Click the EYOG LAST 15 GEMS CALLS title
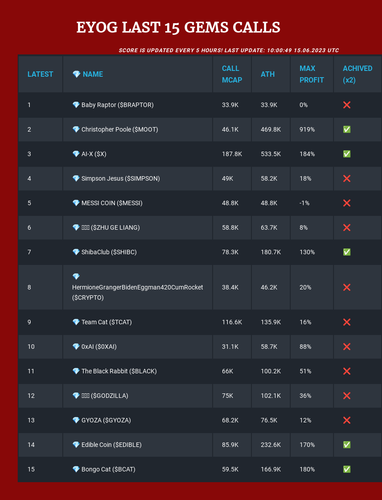This screenshot has width=382, height=500. tap(178, 27)
